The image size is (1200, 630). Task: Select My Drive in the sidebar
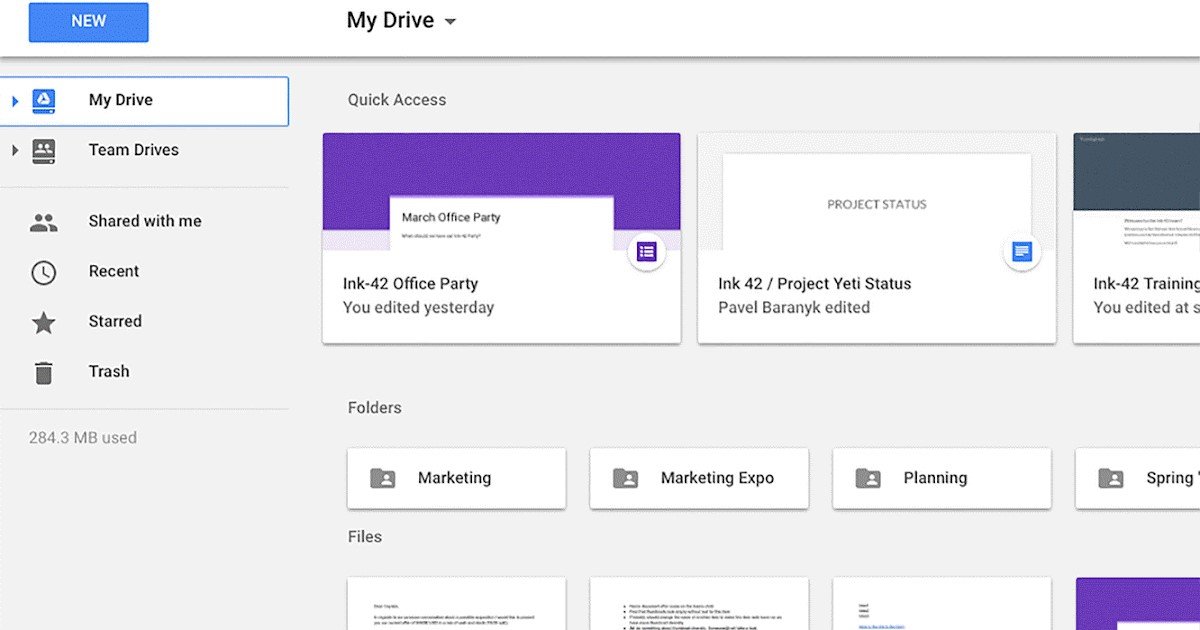[x=144, y=101]
